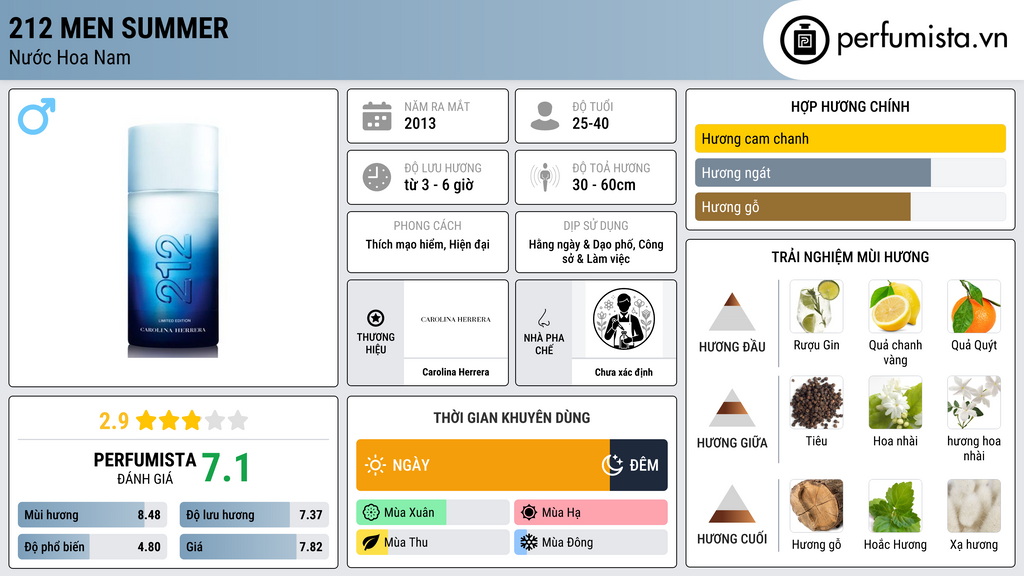The height and width of the screenshot is (576, 1024).
Task: Click the Carolina Herrera brand name label
Action: (456, 372)
